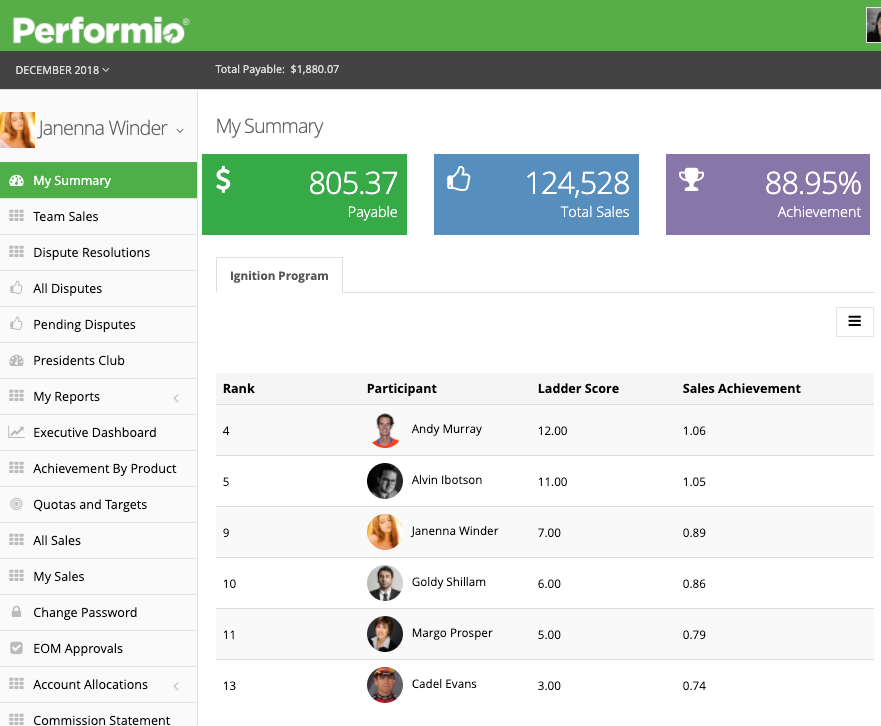This screenshot has height=726, width=881.
Task: Click the My Reports grid icon
Action: (16, 396)
